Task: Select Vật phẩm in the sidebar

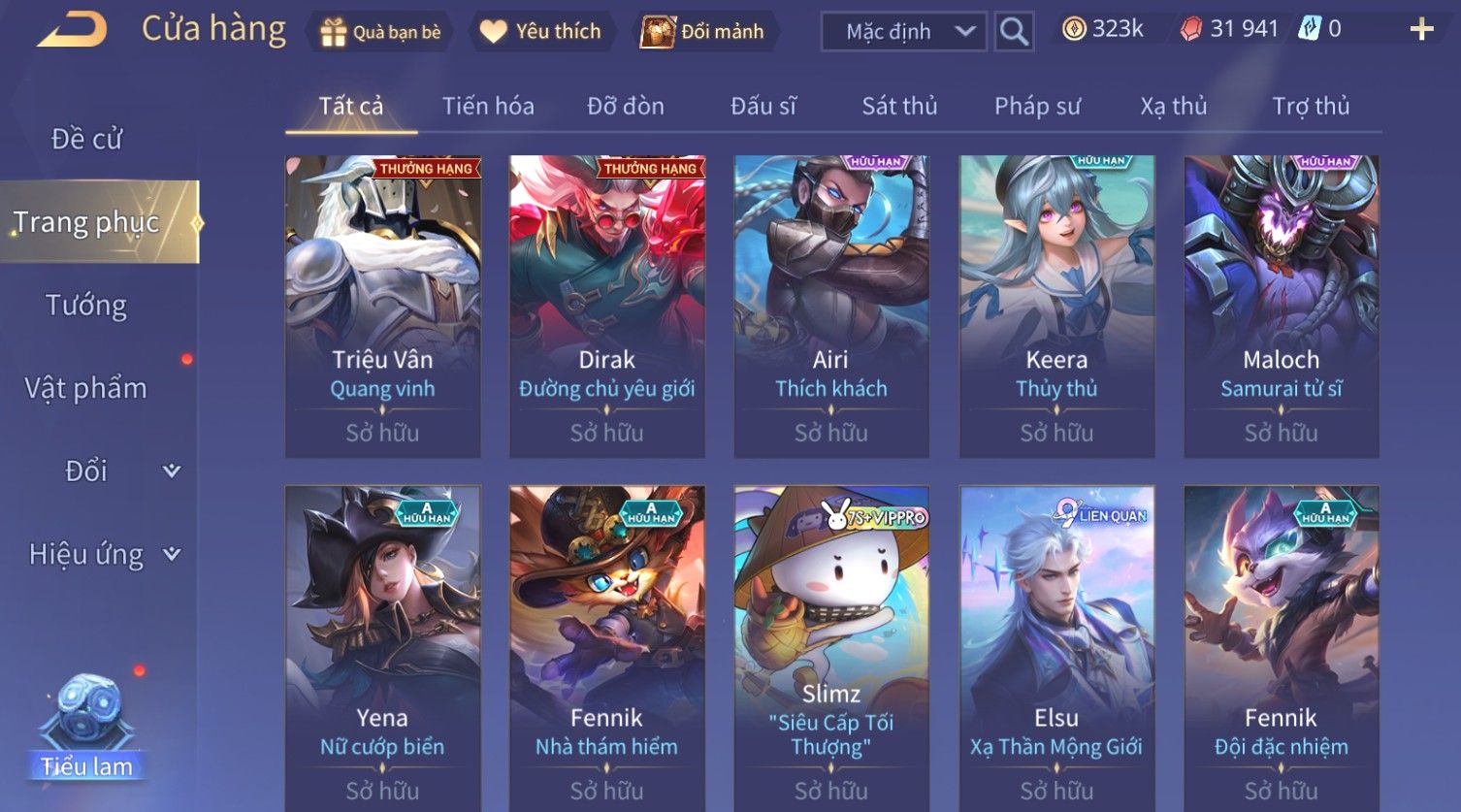Action: pos(86,388)
